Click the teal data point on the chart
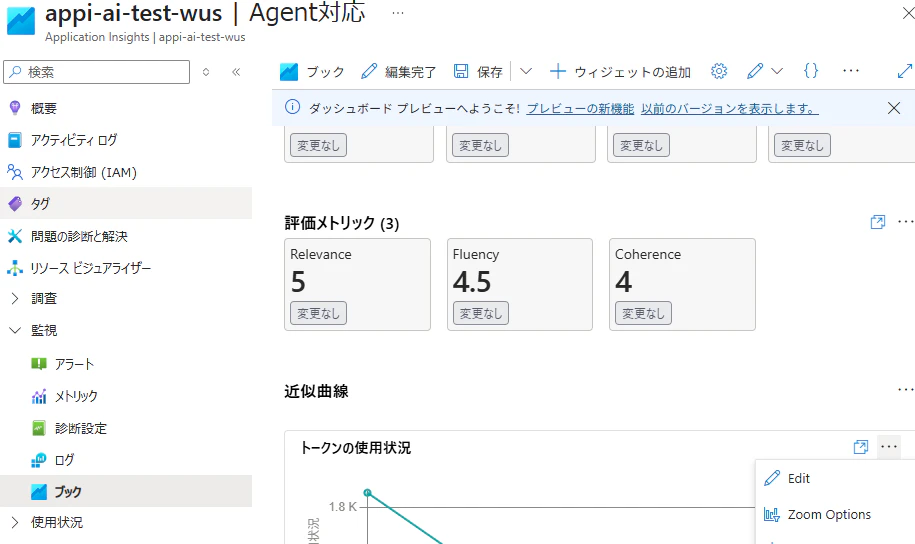The image size is (915, 544). tap(367, 493)
